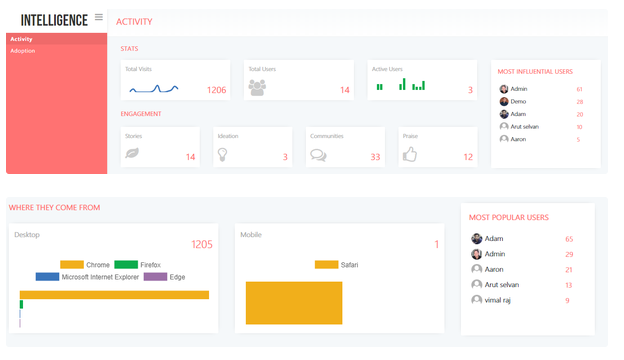The width and height of the screenshot is (624, 360).
Task: Open vimal raj name in Most Popular Users
Action: (x=497, y=300)
